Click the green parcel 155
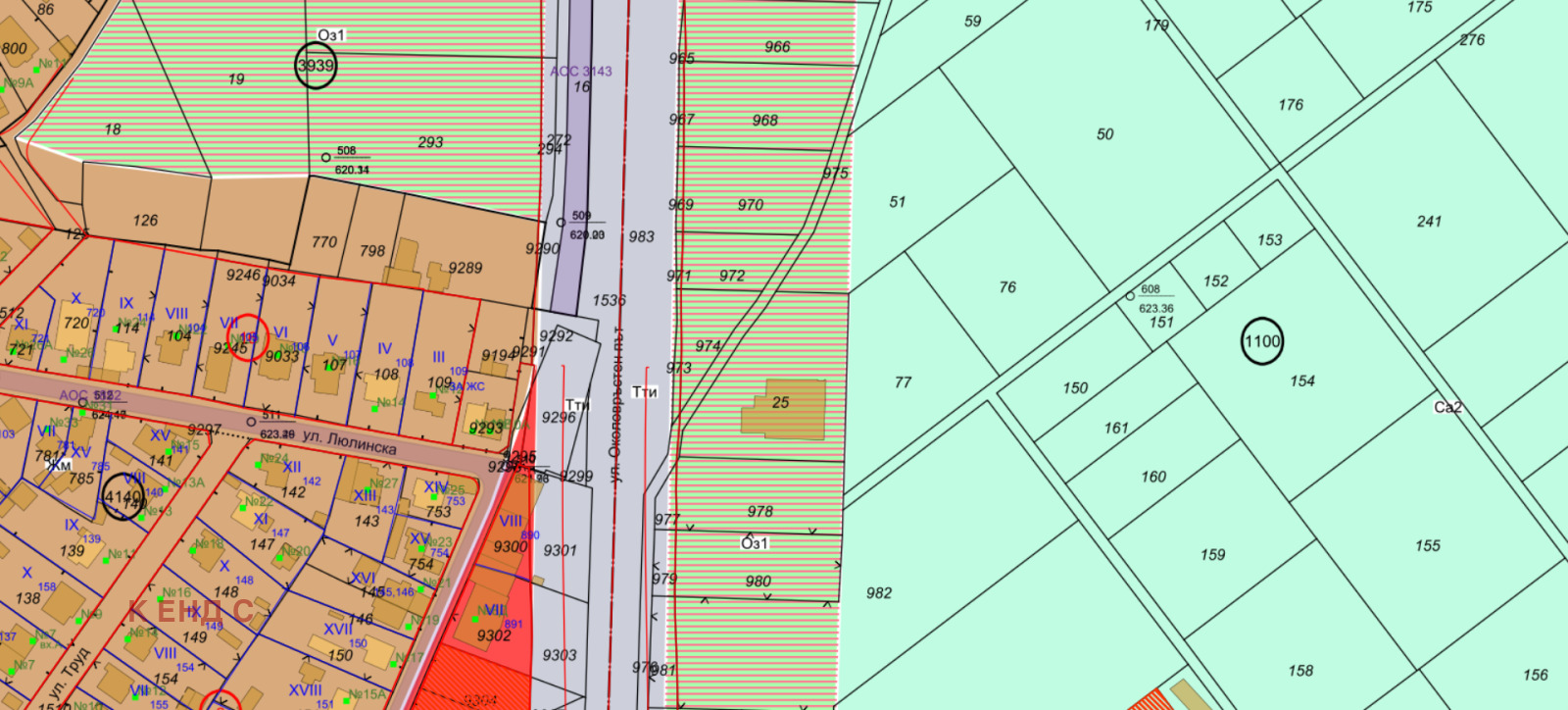 point(1428,545)
